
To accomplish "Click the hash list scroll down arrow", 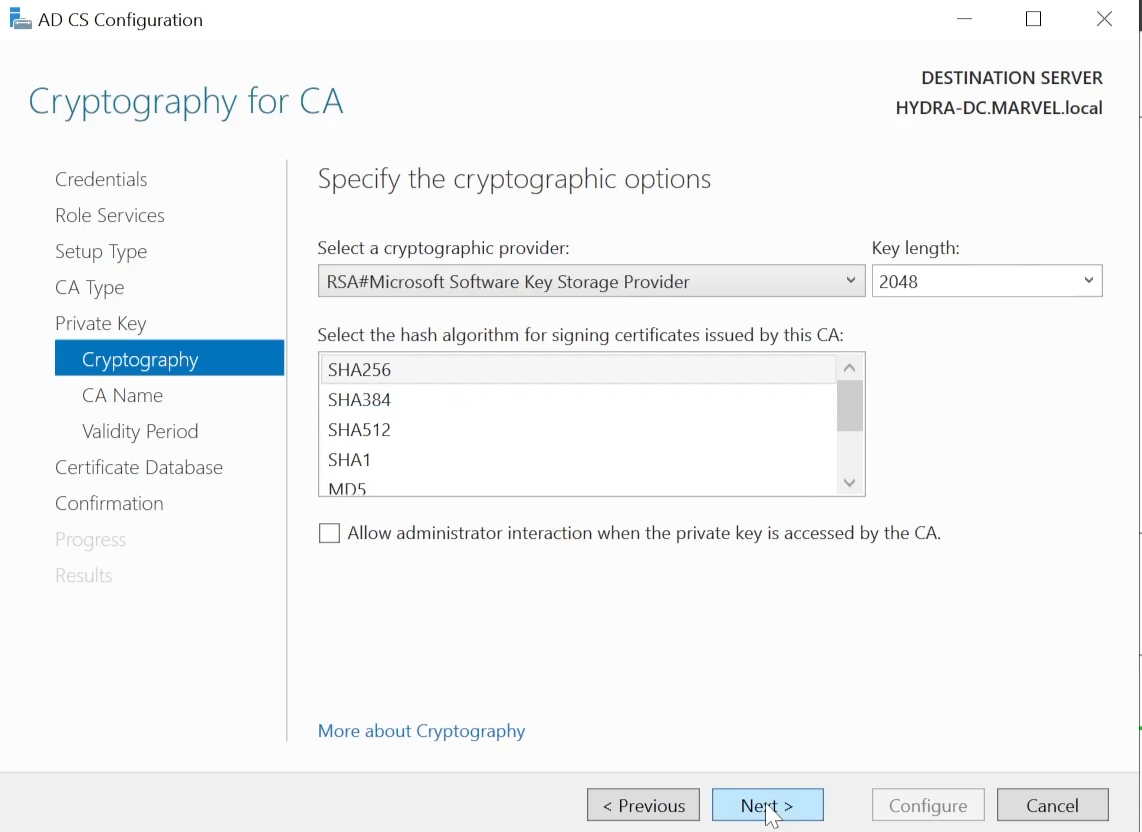I will [849, 482].
